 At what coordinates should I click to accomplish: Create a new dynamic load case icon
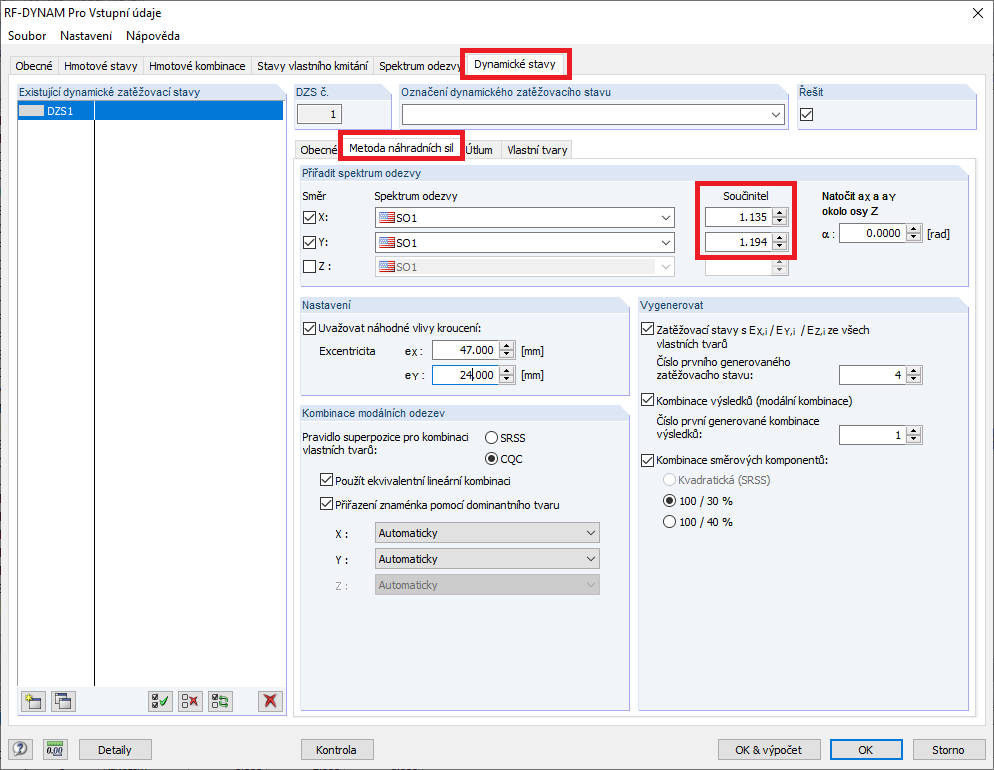pyautogui.click(x=33, y=701)
